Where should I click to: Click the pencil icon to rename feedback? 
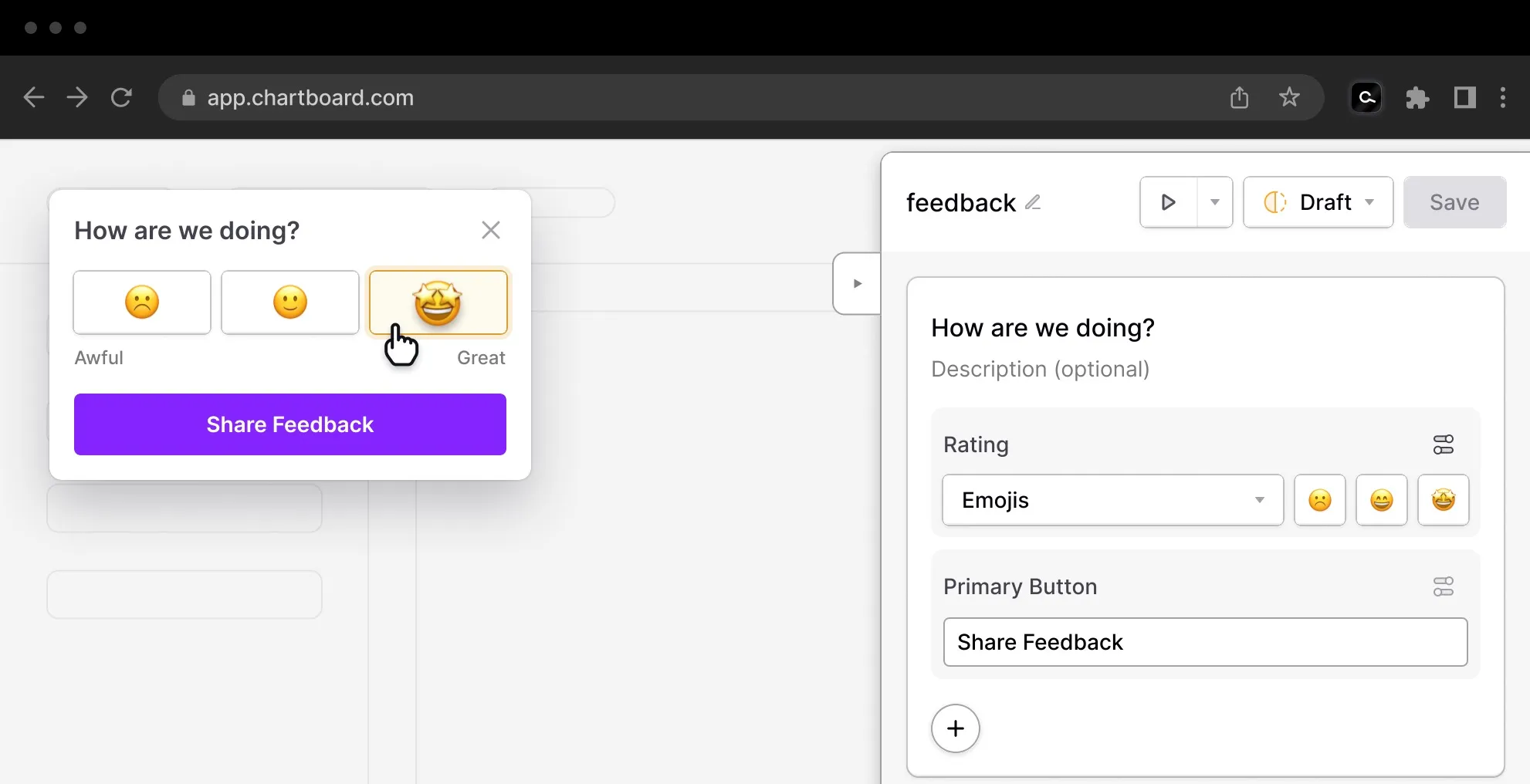[x=1033, y=202]
